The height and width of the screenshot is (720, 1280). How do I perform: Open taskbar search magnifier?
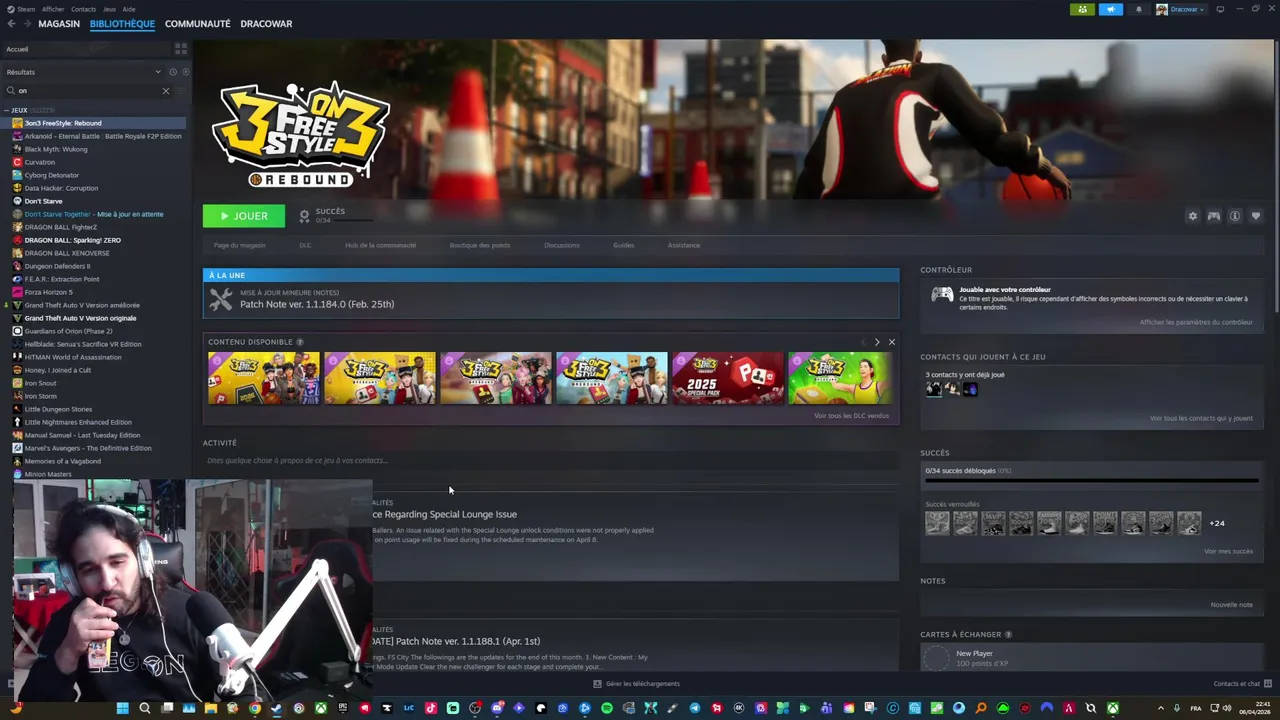click(144, 708)
